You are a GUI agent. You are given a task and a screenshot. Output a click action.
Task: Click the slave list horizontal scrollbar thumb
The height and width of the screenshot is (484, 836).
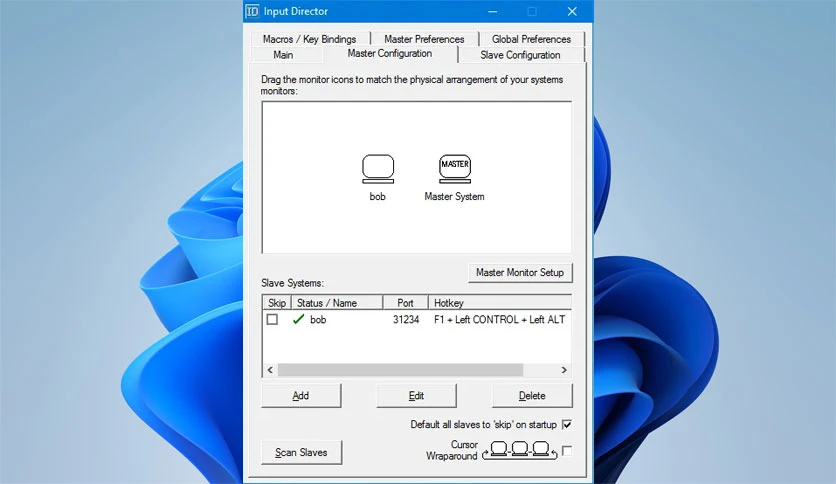(x=400, y=370)
